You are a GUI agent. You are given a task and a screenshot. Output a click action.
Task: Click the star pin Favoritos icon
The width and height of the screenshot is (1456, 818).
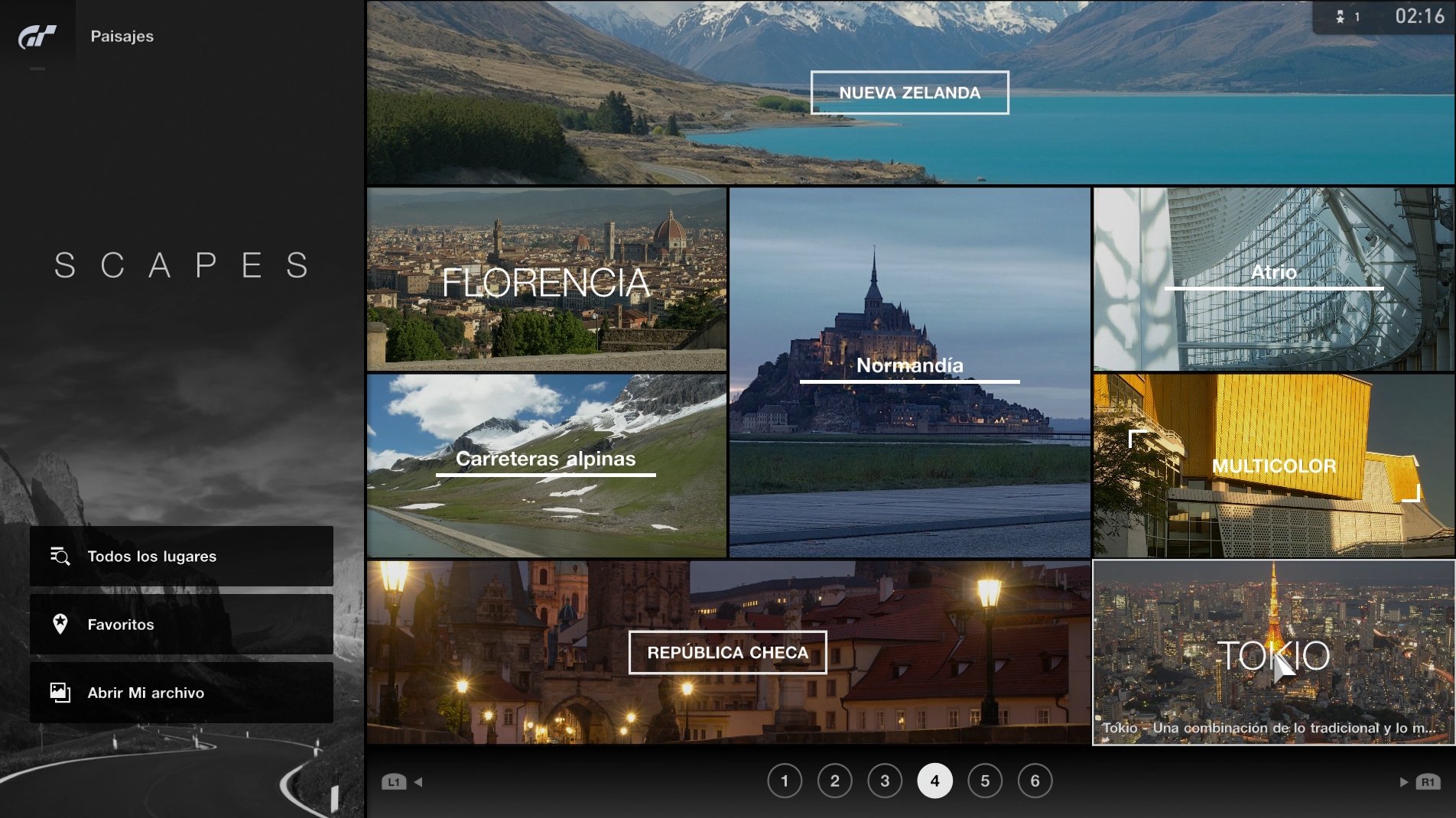tap(60, 624)
